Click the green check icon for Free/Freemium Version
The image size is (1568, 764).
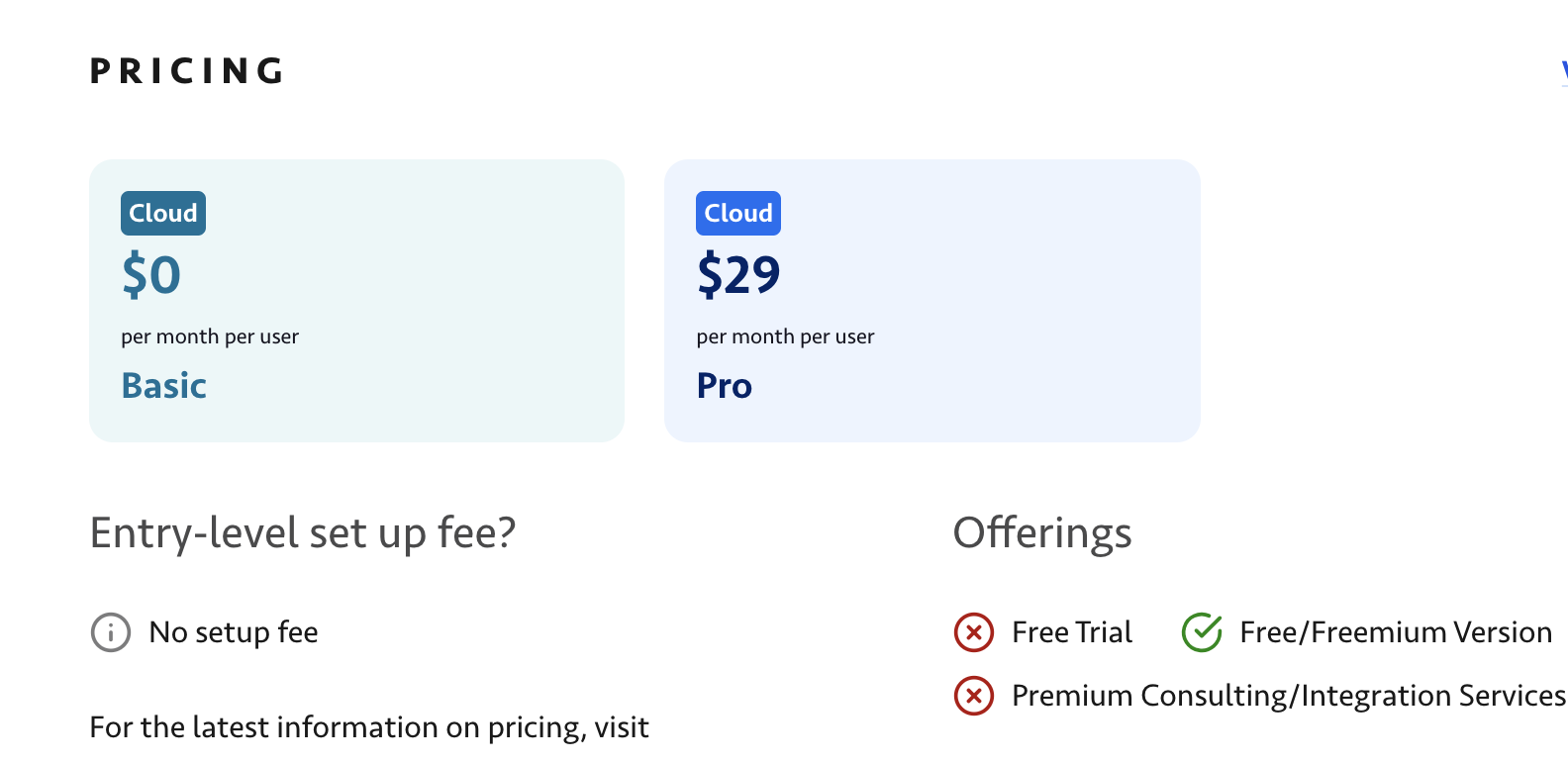[x=1202, y=632]
